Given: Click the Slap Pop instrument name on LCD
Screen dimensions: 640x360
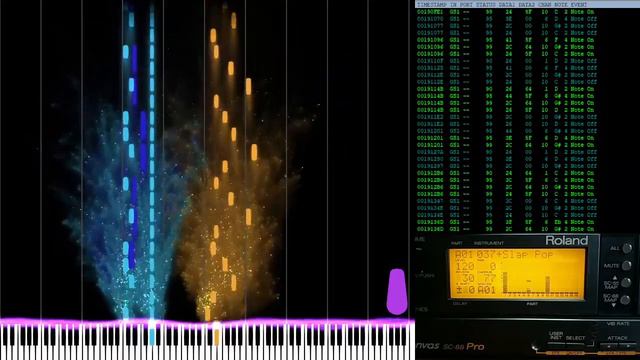Looking at the screenshot, I should click(x=528, y=255).
